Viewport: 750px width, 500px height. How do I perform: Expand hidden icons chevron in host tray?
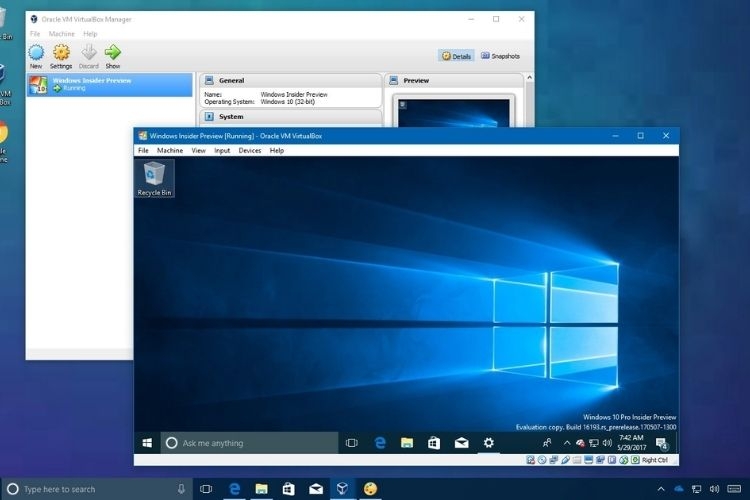pos(661,489)
